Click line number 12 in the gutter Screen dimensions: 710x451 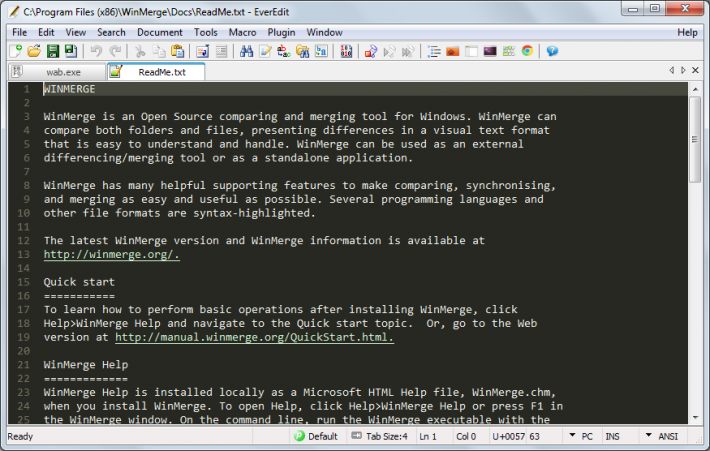click(x=24, y=241)
